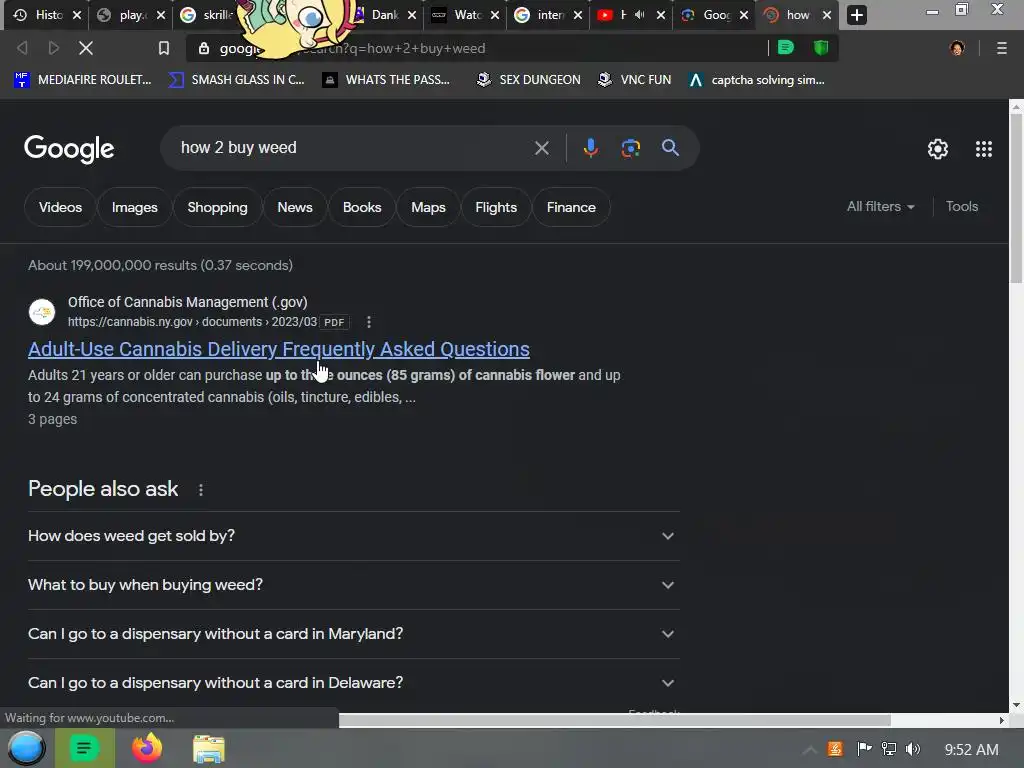Switch to the News results tab
The height and width of the screenshot is (768, 1024).
pos(295,207)
